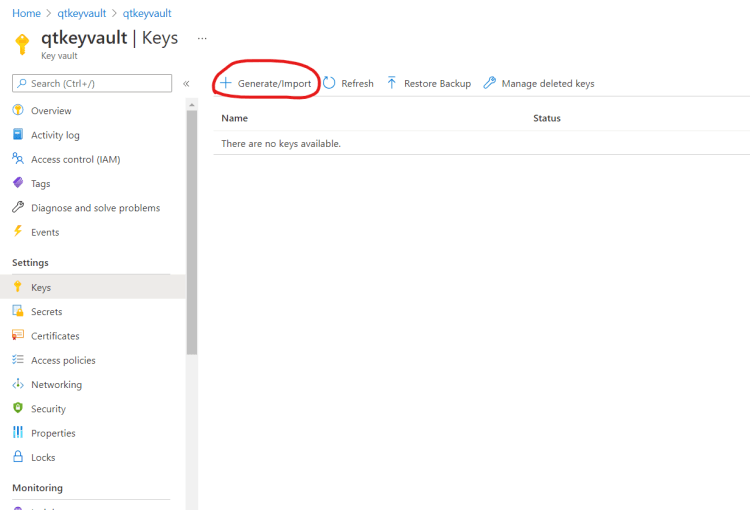The image size is (750, 510).
Task: Click the Networking icon in sidebar
Action: [18, 384]
